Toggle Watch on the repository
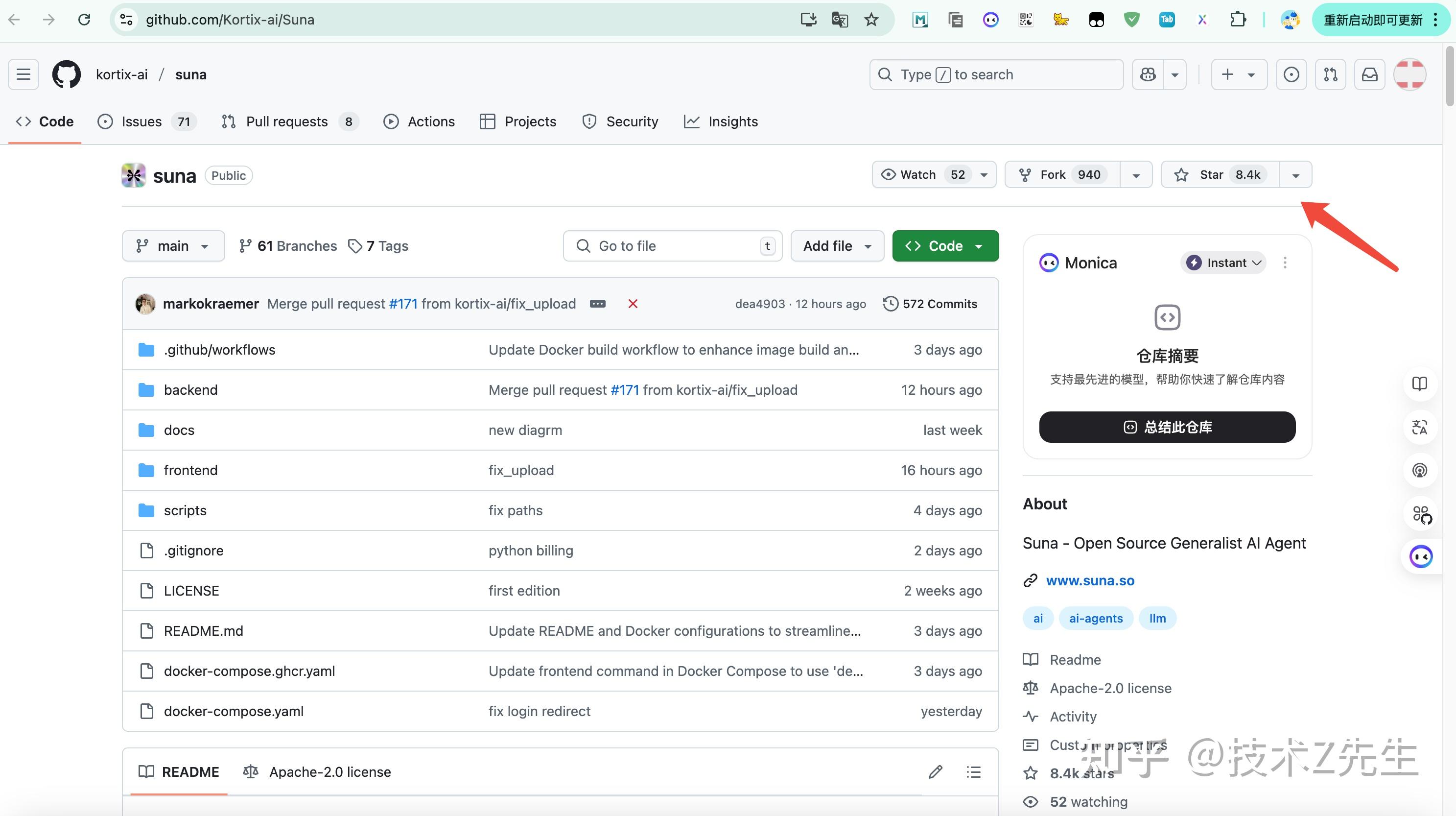Image resolution: width=1456 pixels, height=816 pixels. [x=923, y=175]
